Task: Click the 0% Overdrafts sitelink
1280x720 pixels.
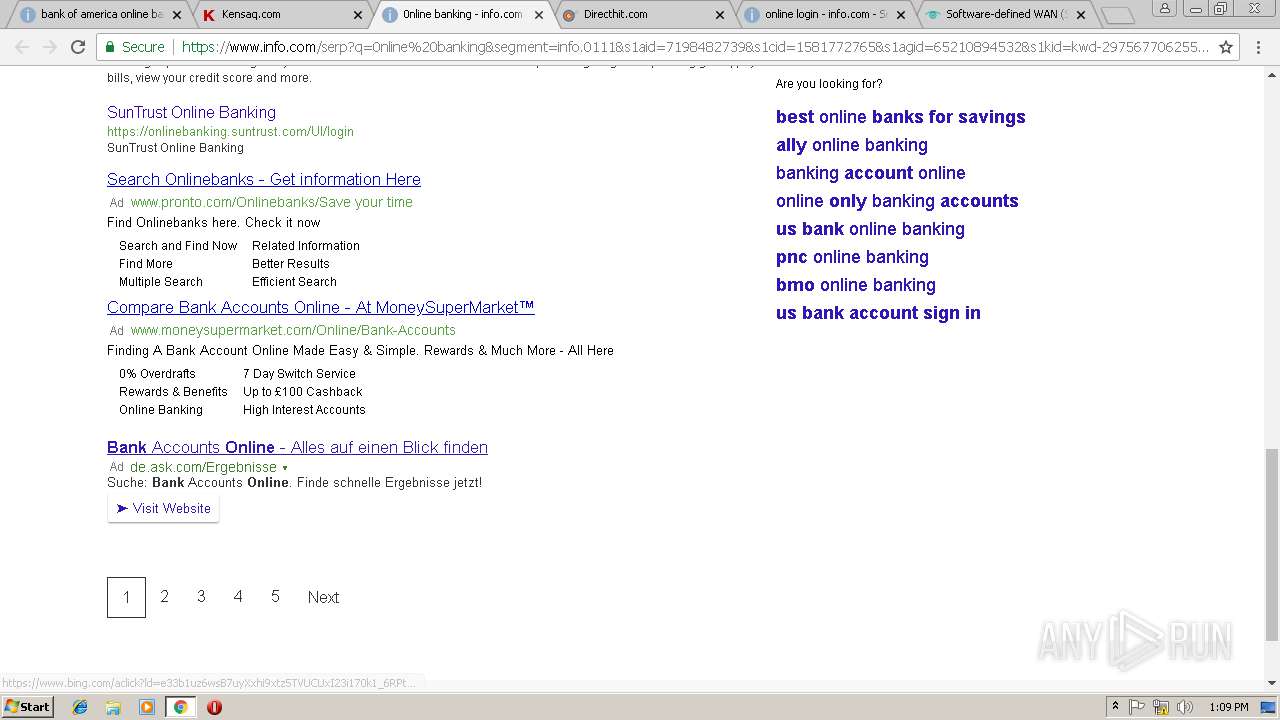Action: click(x=157, y=373)
